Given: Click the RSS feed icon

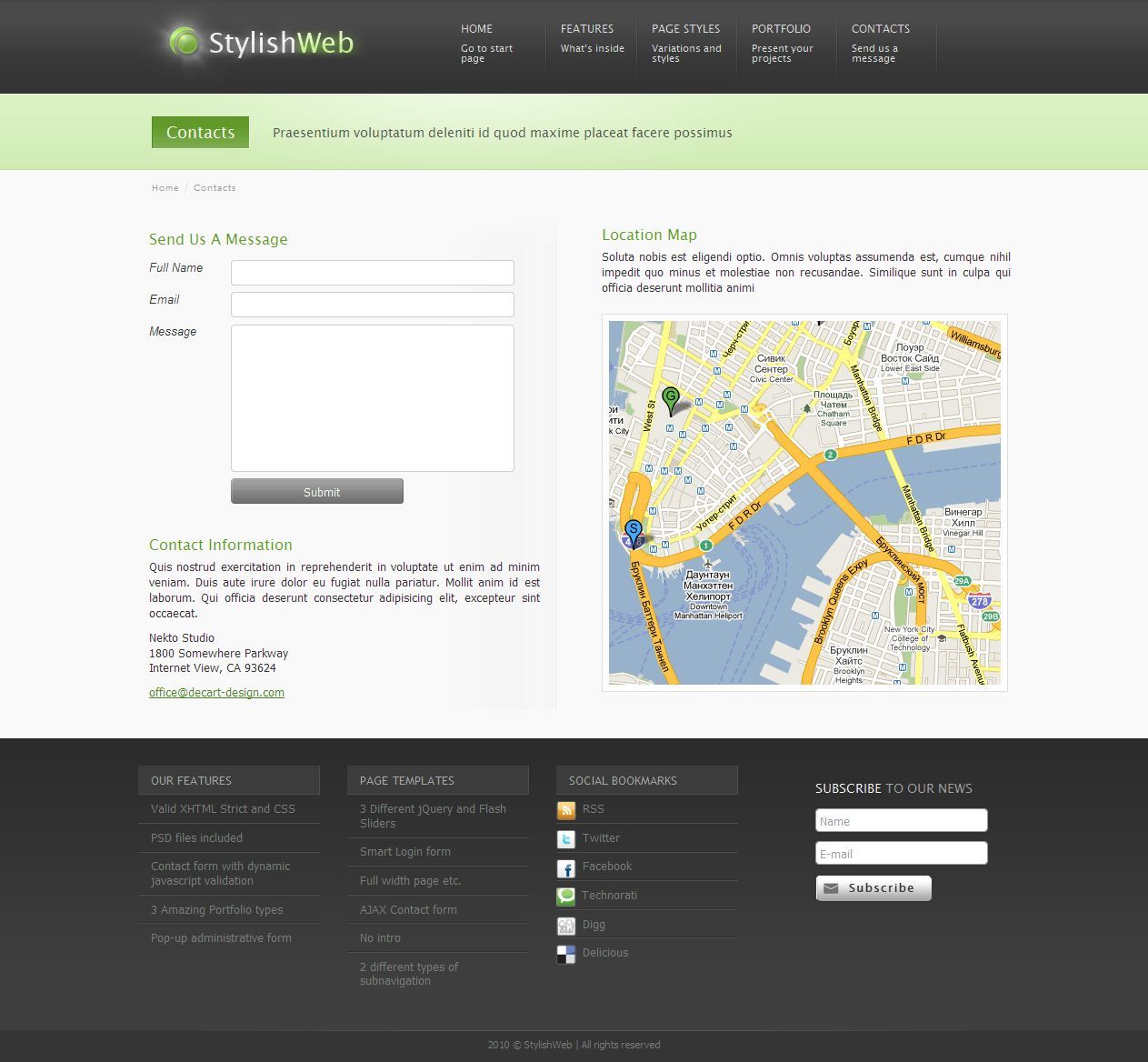Looking at the screenshot, I should (567, 809).
